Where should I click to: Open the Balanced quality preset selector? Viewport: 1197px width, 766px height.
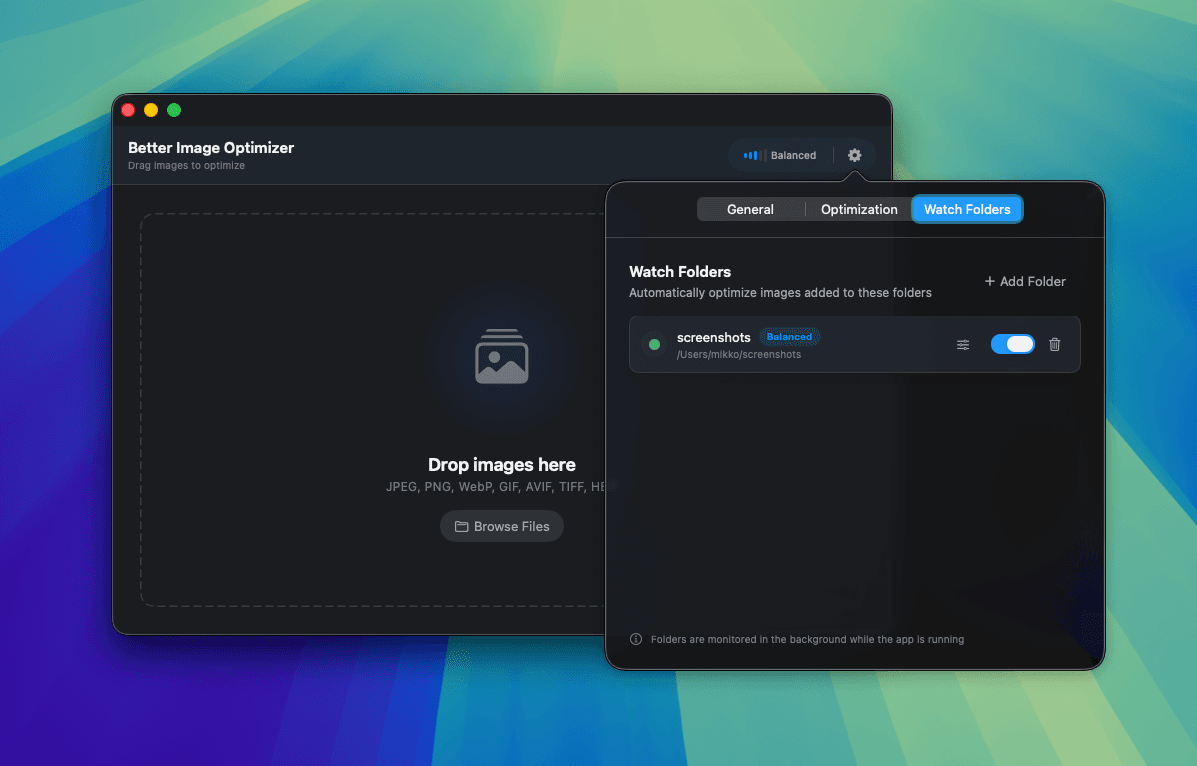[781, 155]
